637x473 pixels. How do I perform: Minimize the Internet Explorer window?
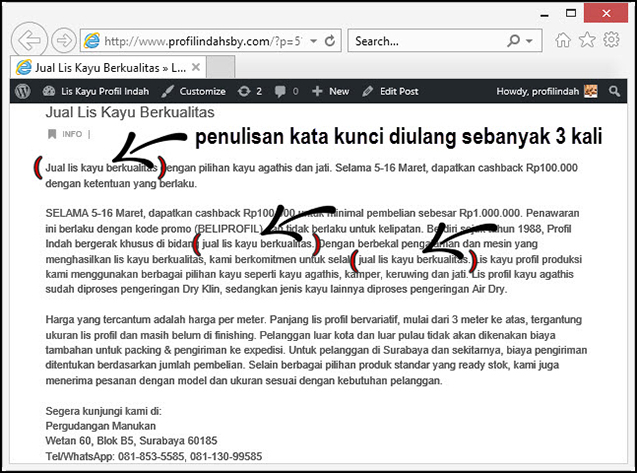pos(545,14)
